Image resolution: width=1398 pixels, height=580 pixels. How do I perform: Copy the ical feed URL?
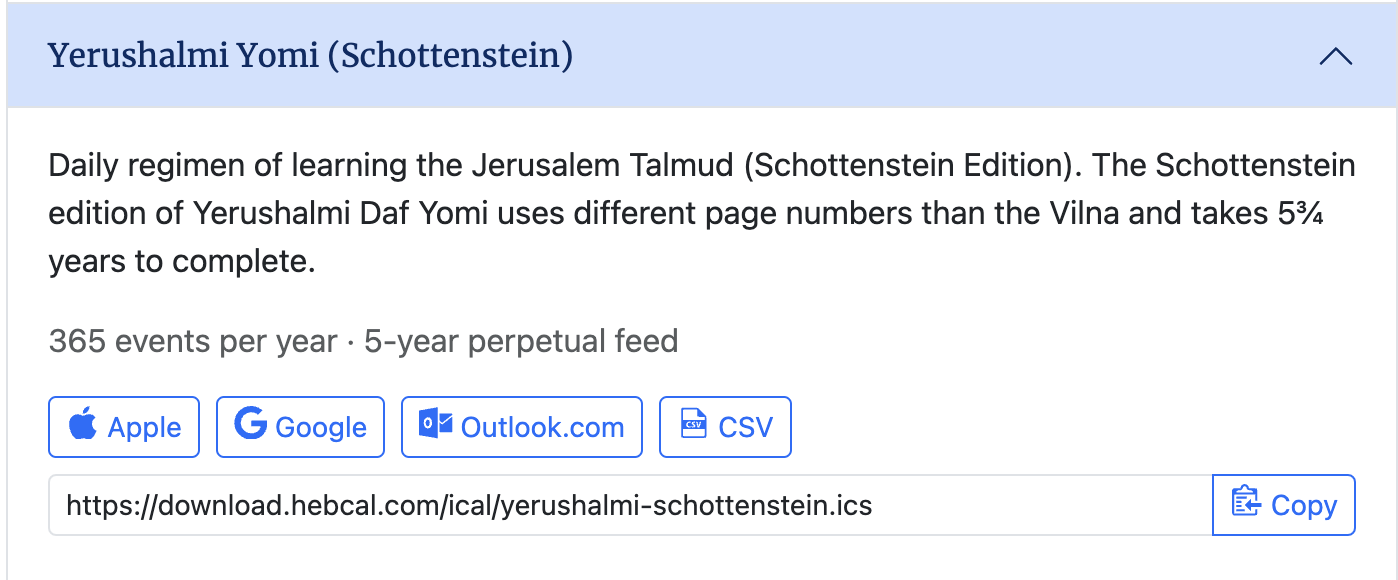tap(1284, 505)
